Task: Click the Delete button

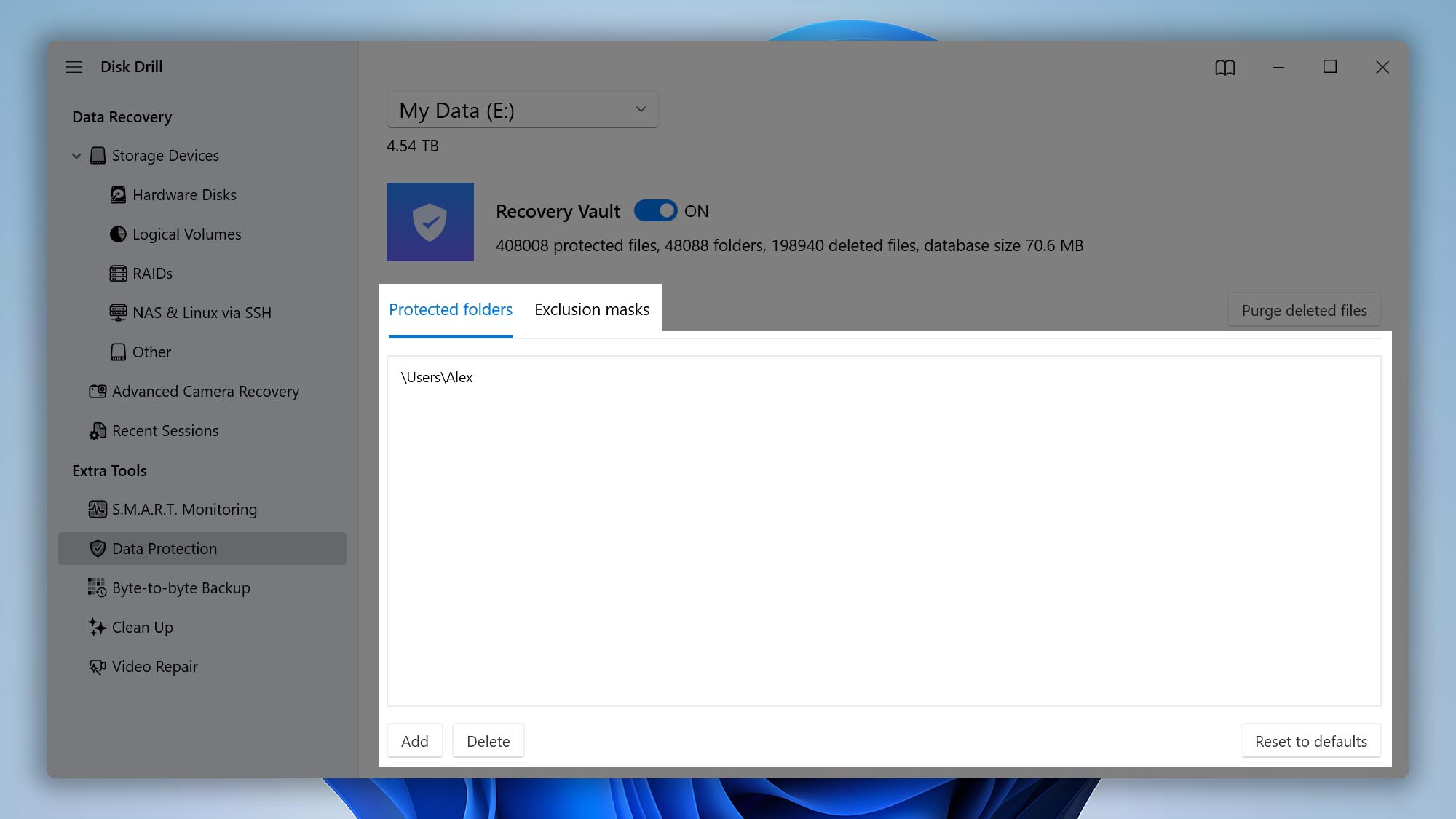Action: 488,741
